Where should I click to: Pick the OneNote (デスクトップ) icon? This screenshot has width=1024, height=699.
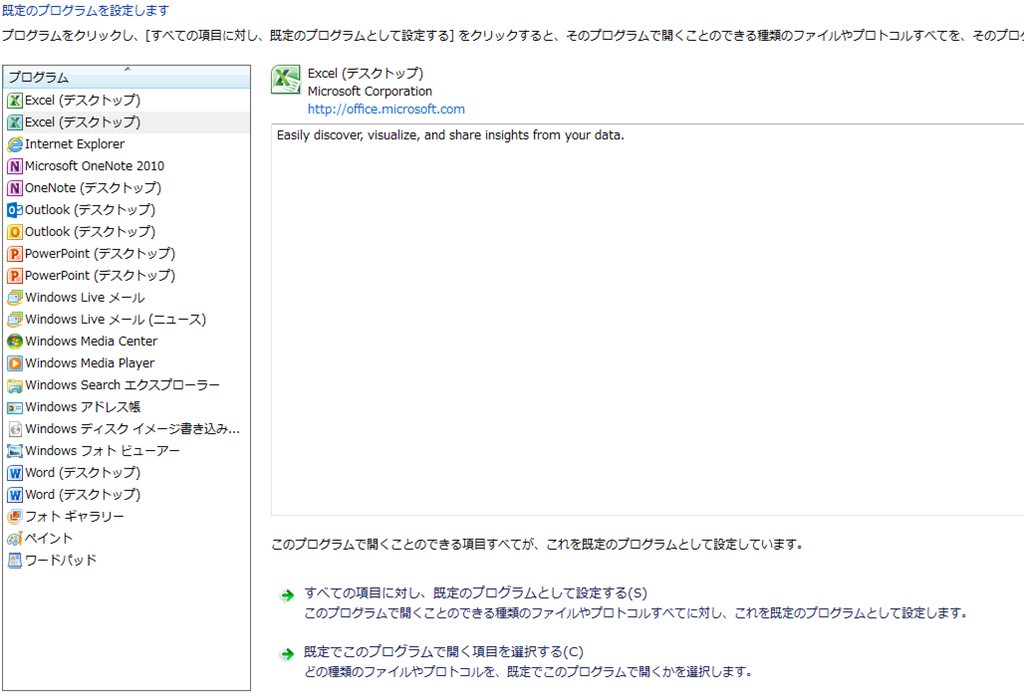point(14,188)
